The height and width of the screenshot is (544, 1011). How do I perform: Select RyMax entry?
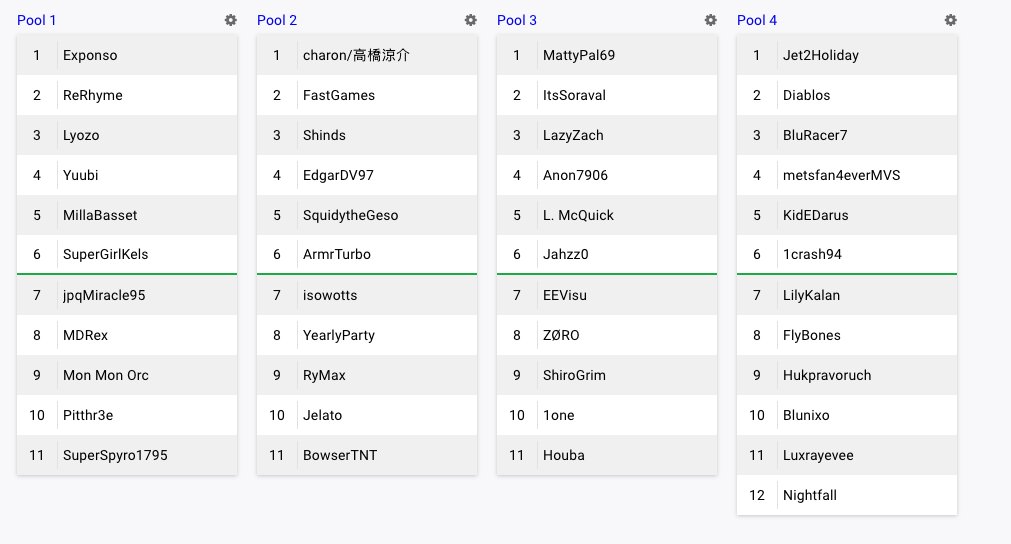click(x=367, y=375)
